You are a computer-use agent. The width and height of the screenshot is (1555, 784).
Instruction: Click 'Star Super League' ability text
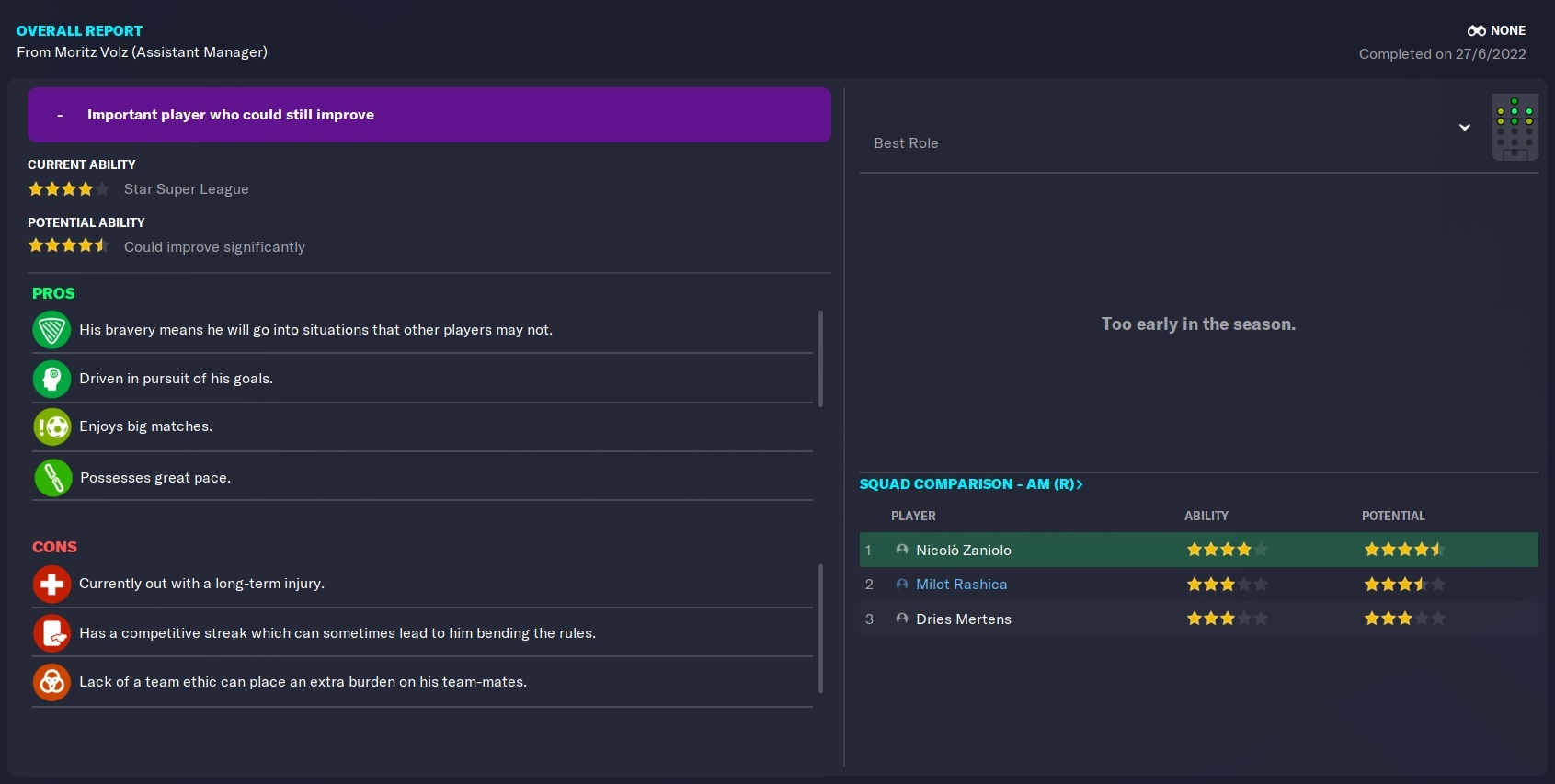[x=187, y=189]
